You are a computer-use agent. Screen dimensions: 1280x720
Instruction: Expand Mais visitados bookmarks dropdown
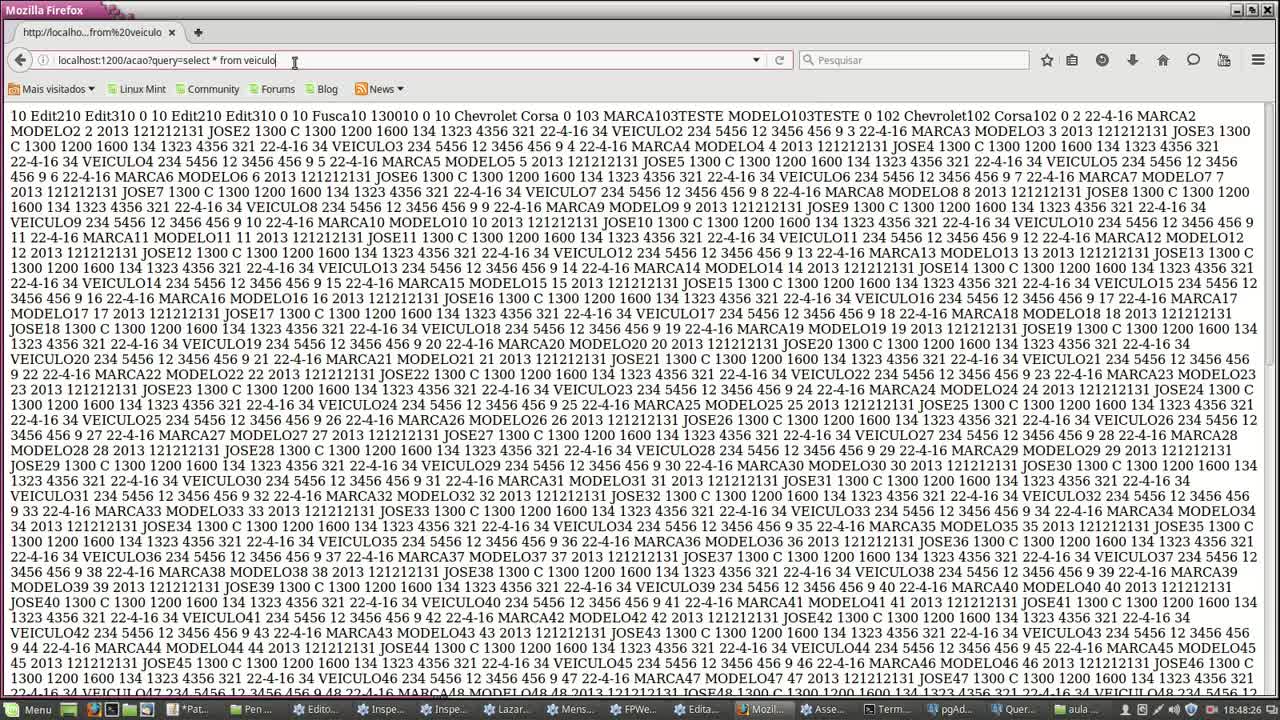[x=51, y=89]
